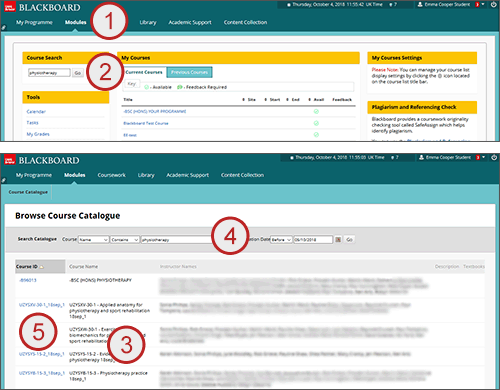Open the creation date Before dropdown
500x390 pixels.
[x=281, y=240]
